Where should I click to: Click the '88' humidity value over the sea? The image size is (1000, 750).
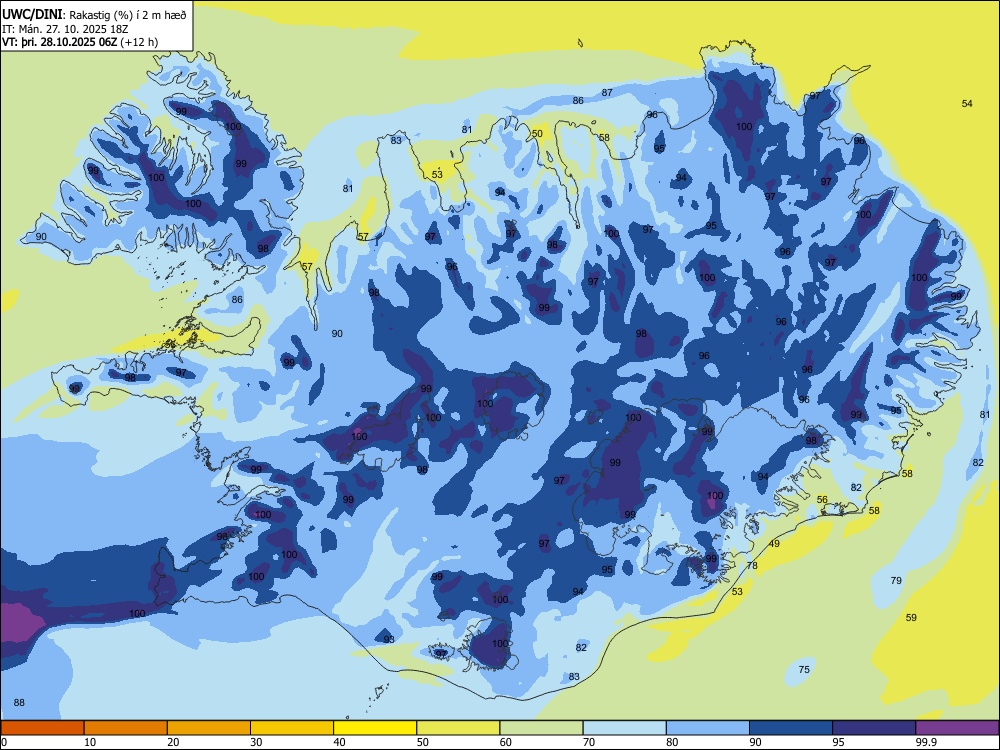click(x=19, y=702)
